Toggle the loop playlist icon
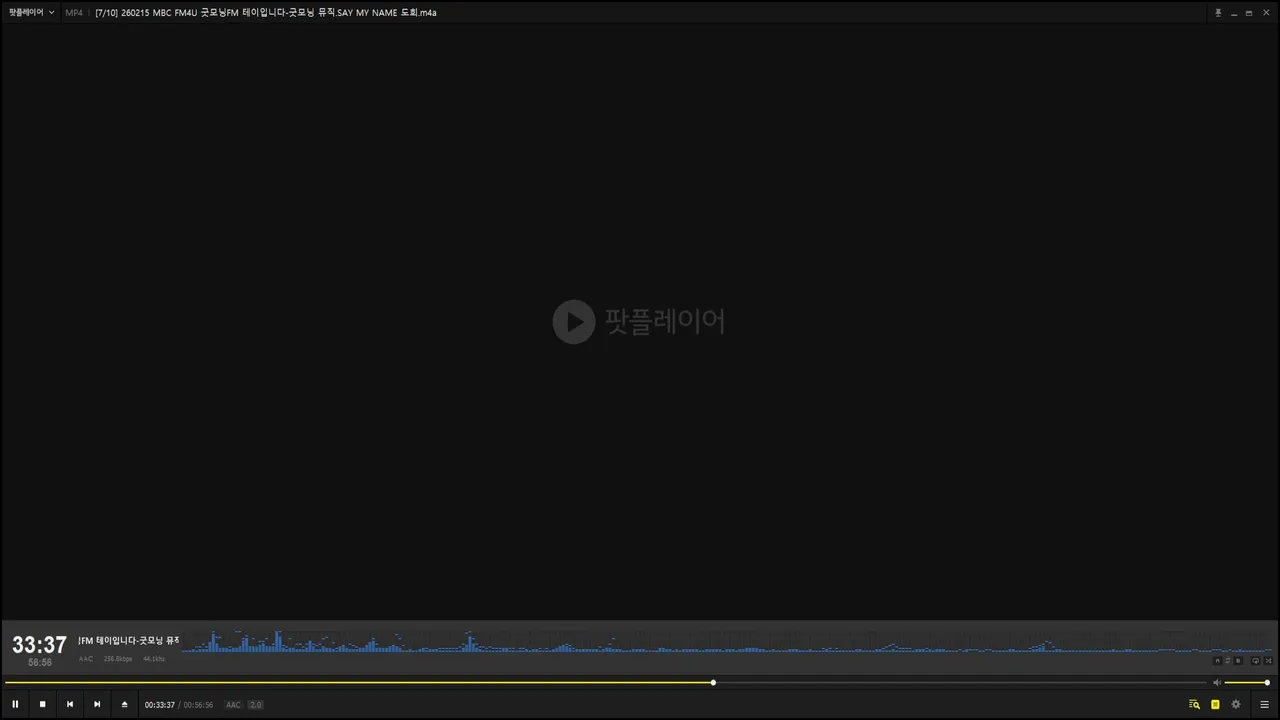Viewport: 1280px width, 720px height. [x=1256, y=661]
